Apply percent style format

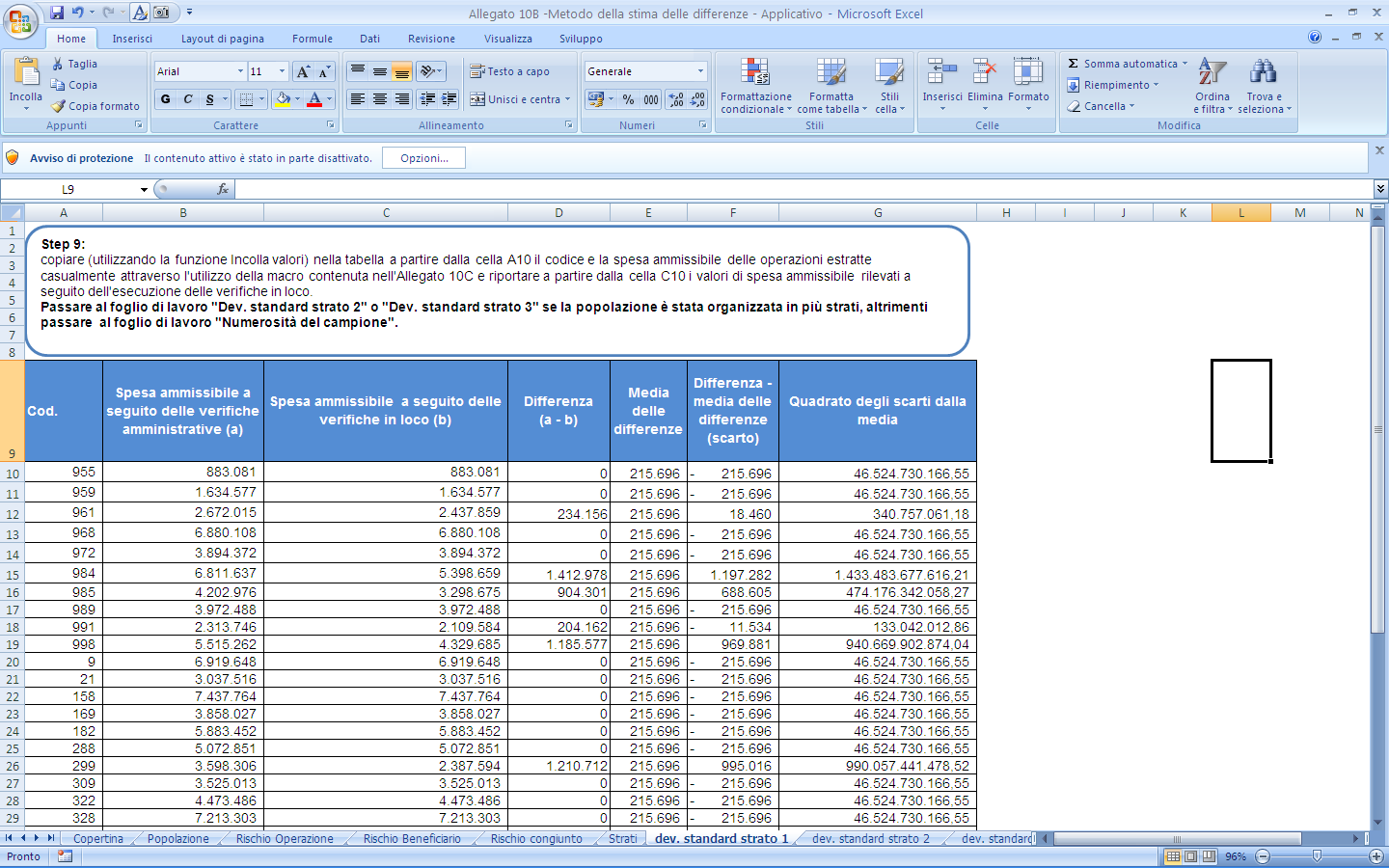click(629, 99)
